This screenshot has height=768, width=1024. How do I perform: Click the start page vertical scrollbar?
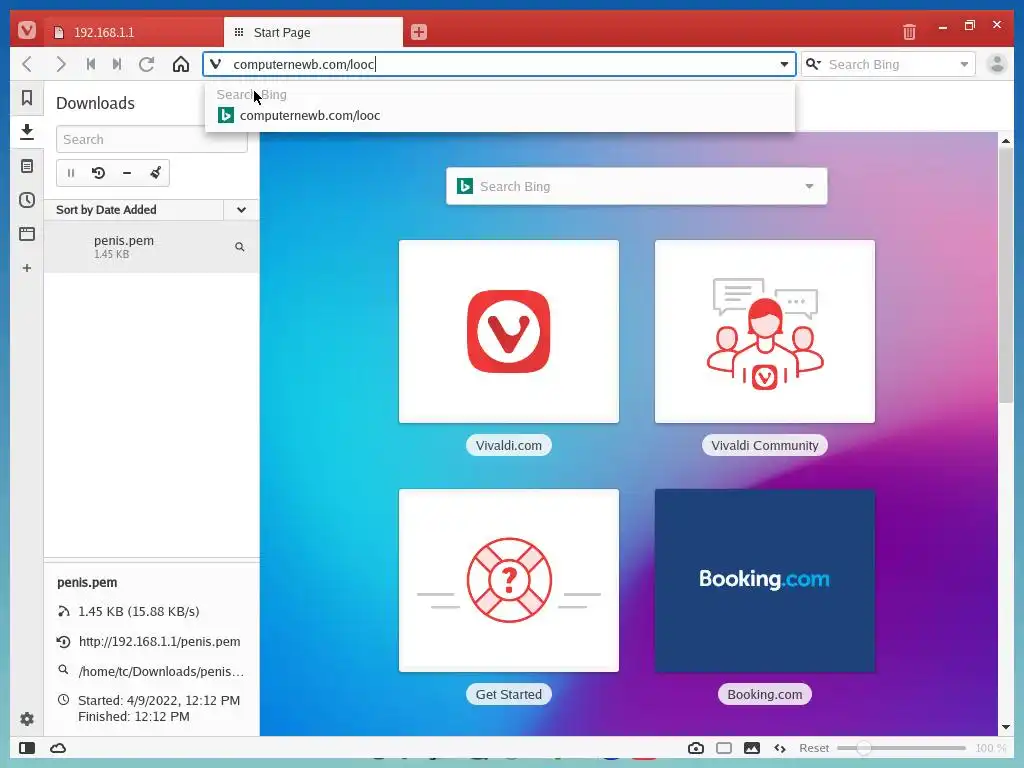1006,274
